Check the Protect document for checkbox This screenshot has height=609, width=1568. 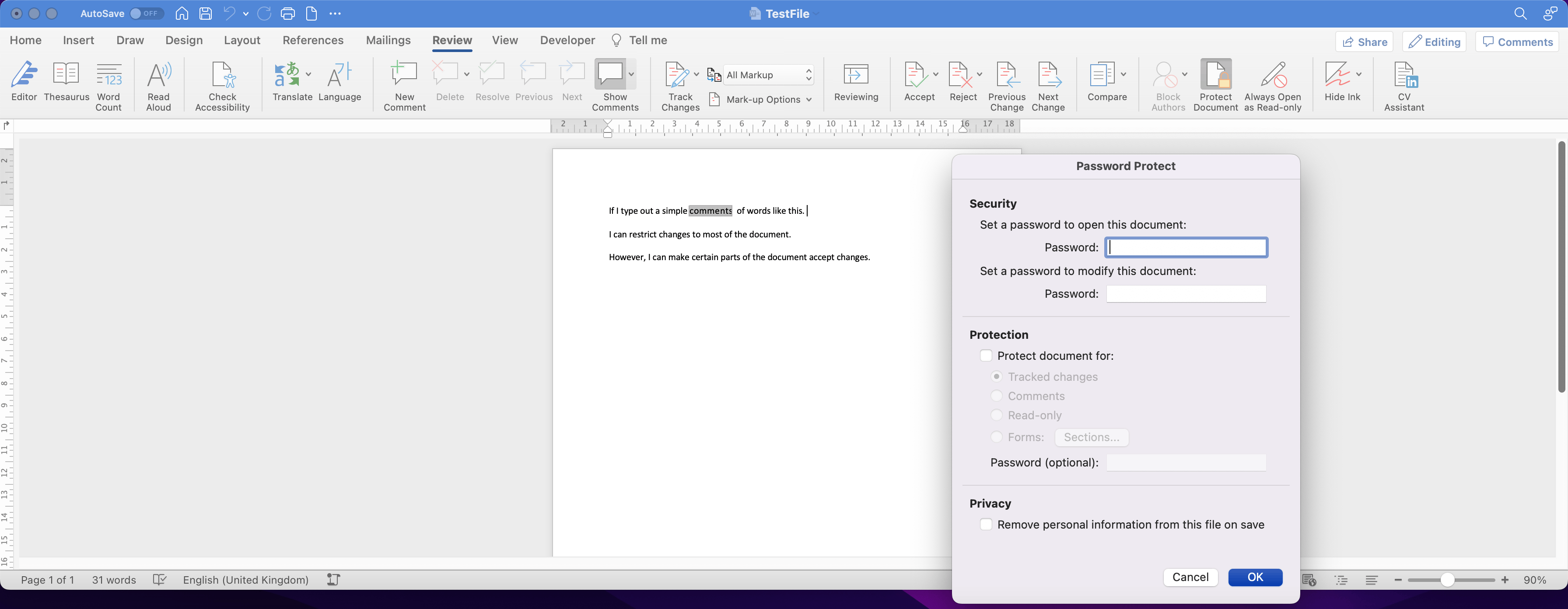pos(986,356)
